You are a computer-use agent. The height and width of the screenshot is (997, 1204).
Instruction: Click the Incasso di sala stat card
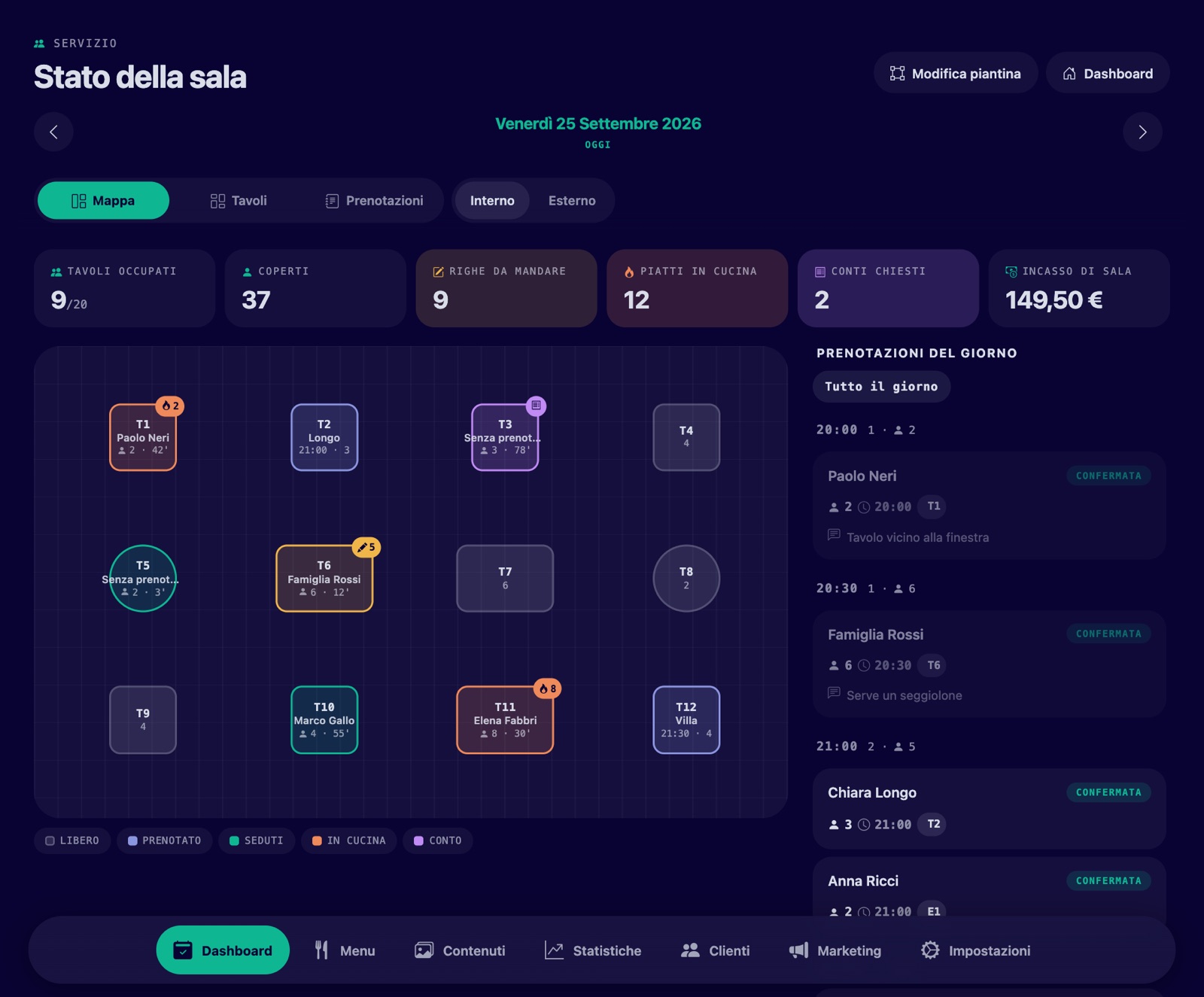1079,288
